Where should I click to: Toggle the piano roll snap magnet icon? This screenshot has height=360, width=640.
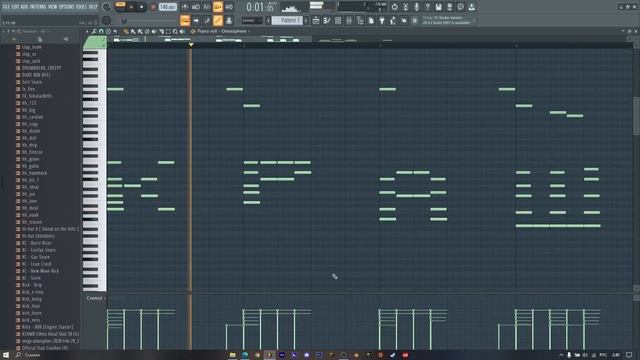tap(101, 31)
